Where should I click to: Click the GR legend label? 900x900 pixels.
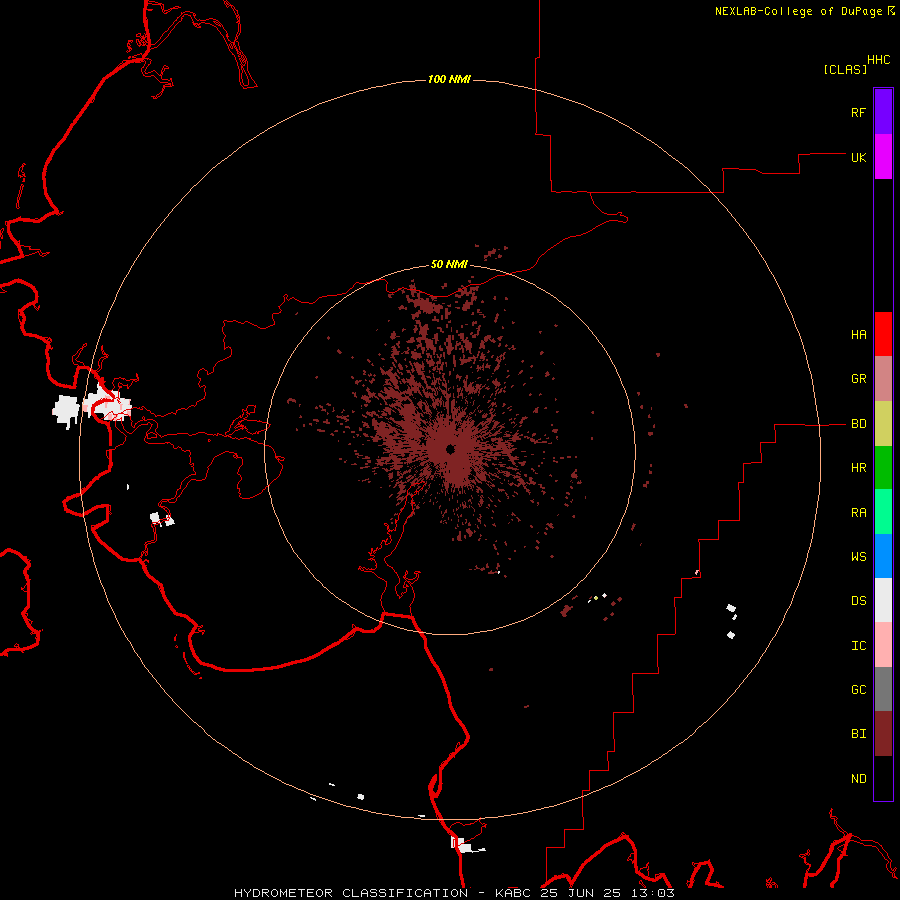(x=859, y=379)
